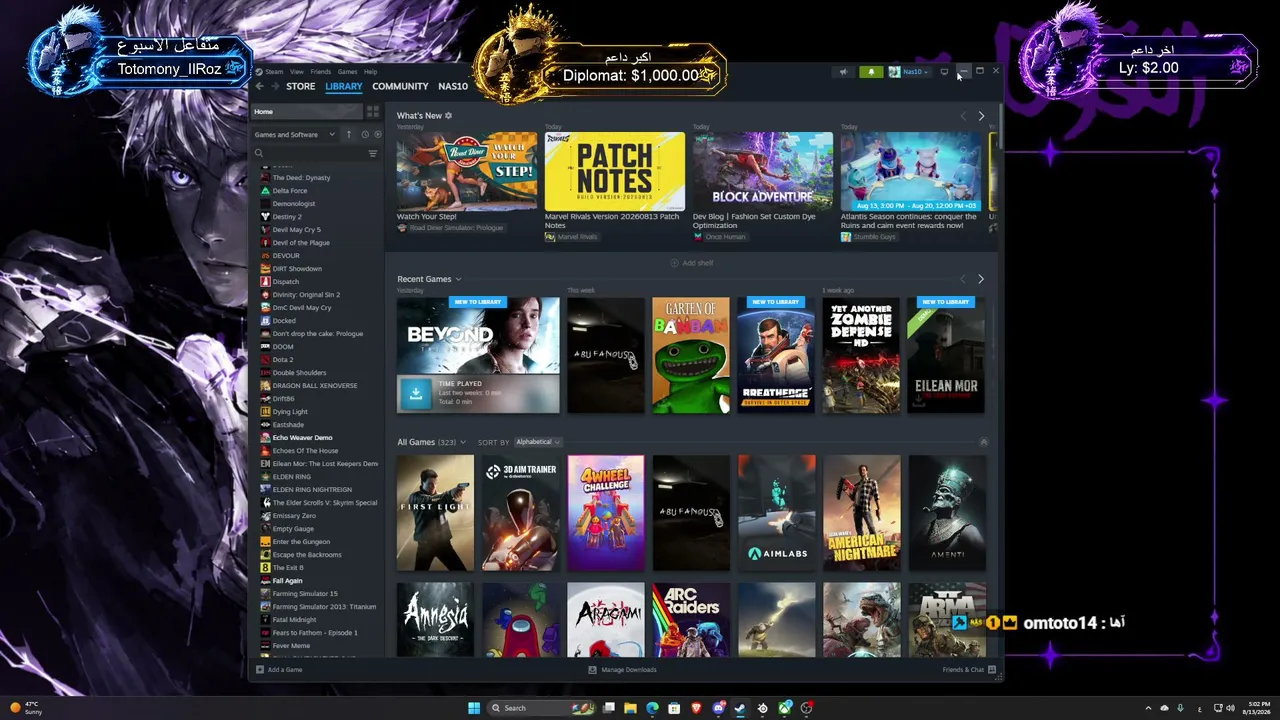Open the Friends menu

tap(321, 72)
